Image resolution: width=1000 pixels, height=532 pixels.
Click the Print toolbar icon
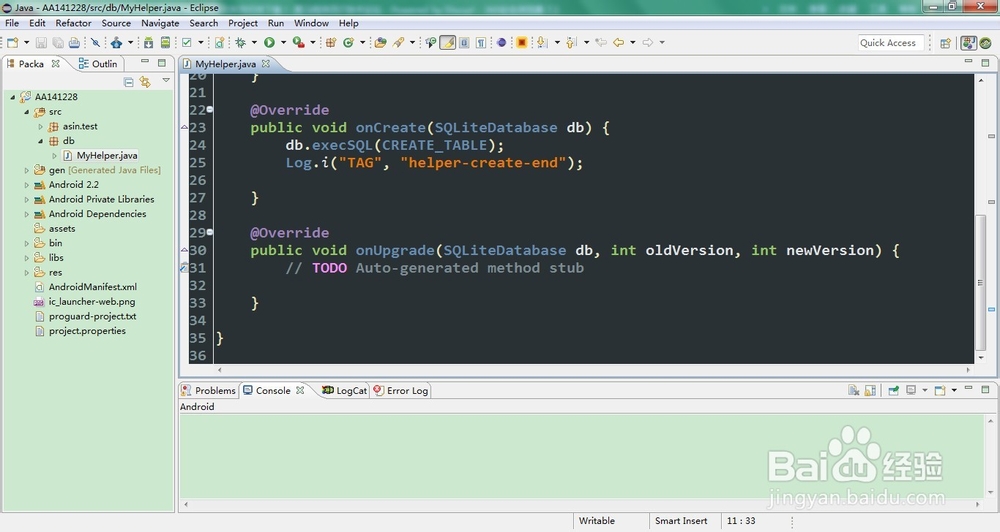click(75, 43)
